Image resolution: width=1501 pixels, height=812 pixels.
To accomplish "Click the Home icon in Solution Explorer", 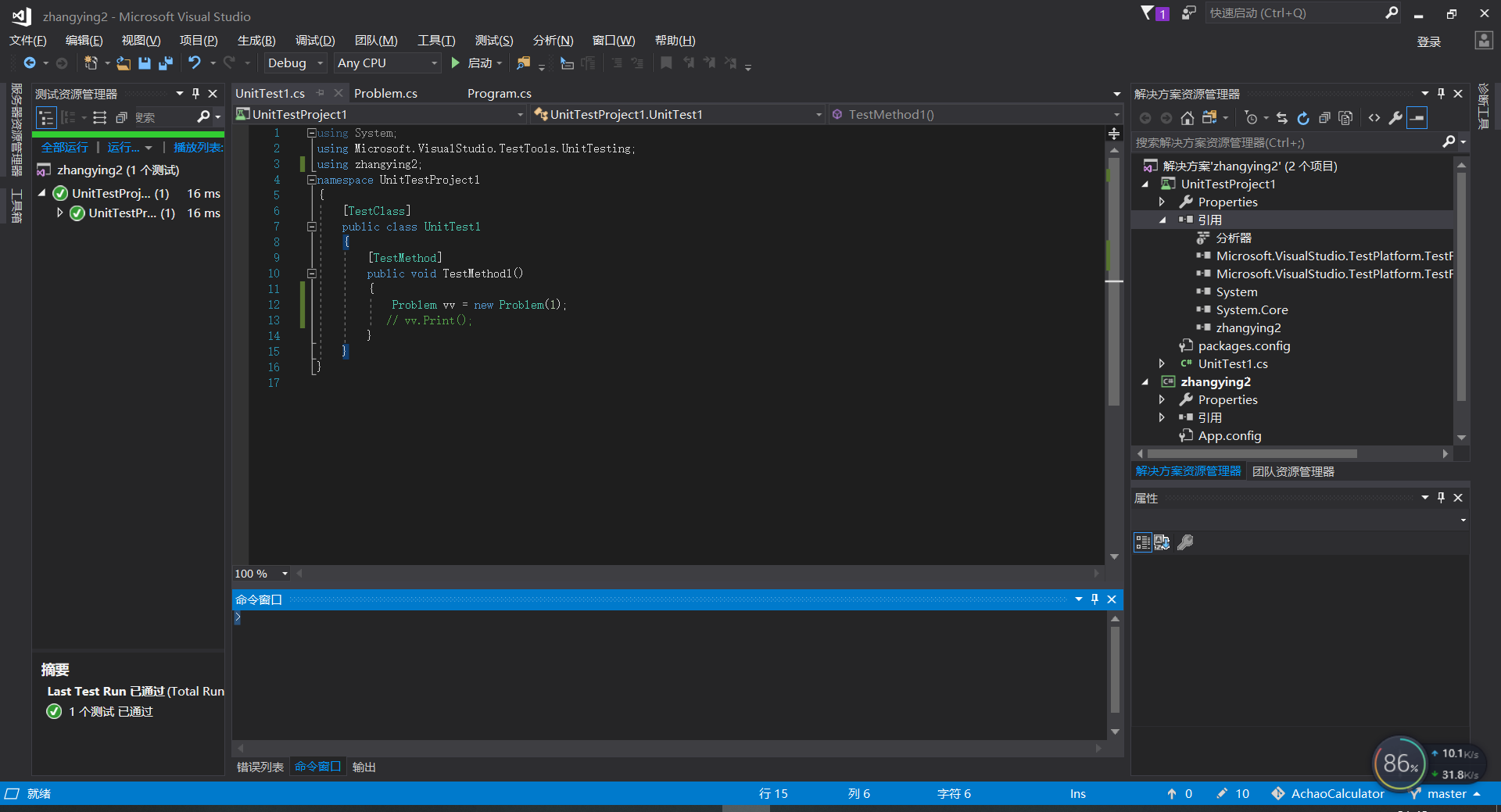I will click(x=1188, y=118).
